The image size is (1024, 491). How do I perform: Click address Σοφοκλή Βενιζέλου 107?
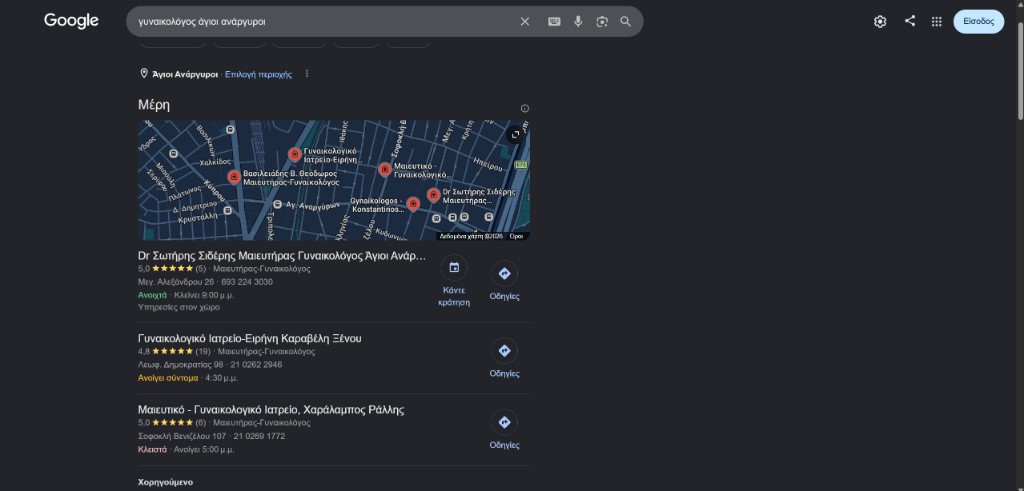tap(182, 436)
